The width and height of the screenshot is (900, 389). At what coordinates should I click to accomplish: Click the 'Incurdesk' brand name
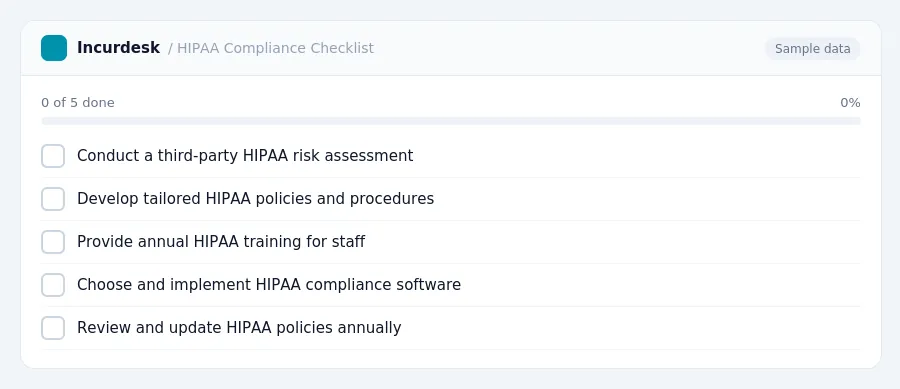[118, 48]
